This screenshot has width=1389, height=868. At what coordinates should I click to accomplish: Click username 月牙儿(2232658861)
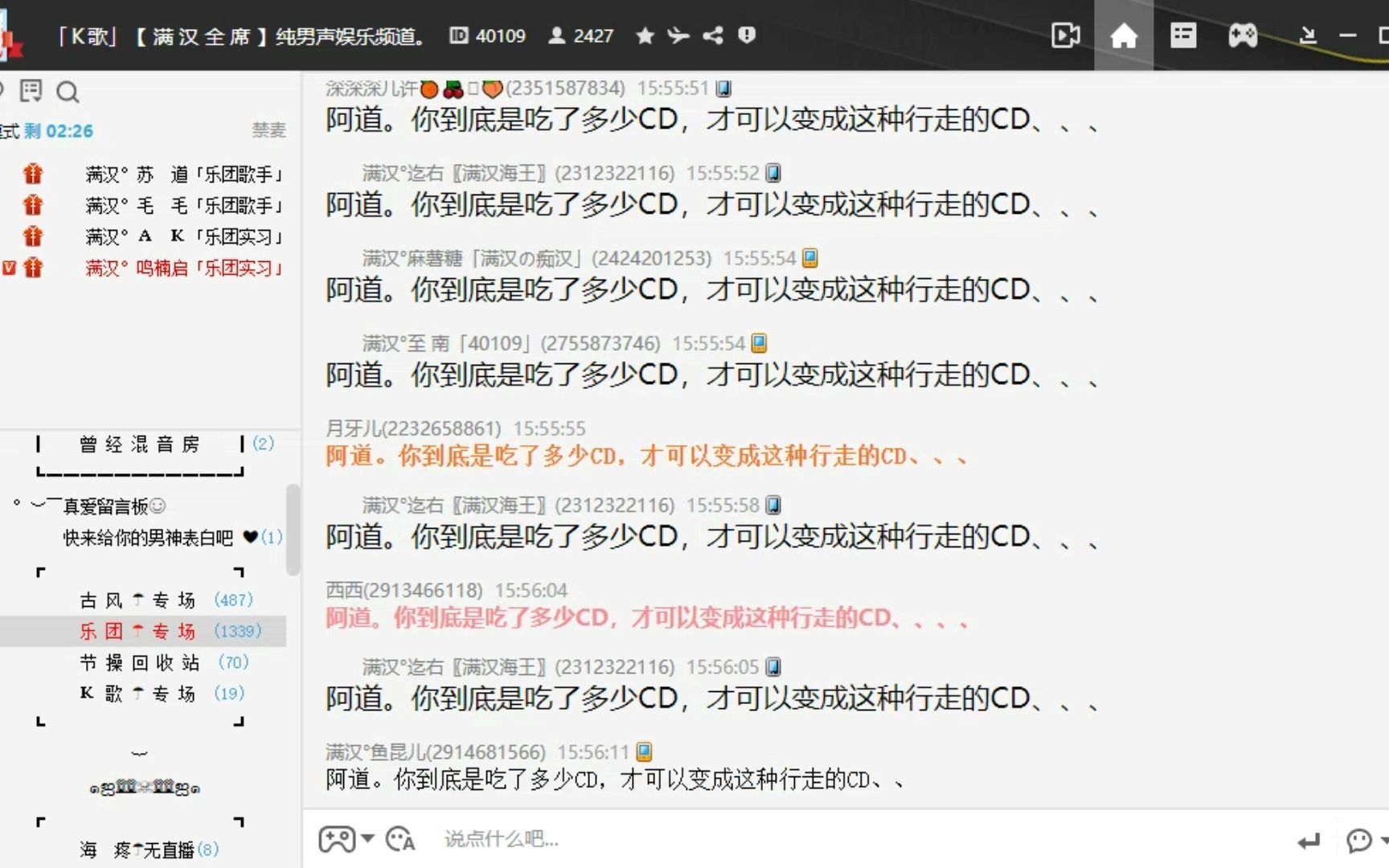(x=413, y=428)
